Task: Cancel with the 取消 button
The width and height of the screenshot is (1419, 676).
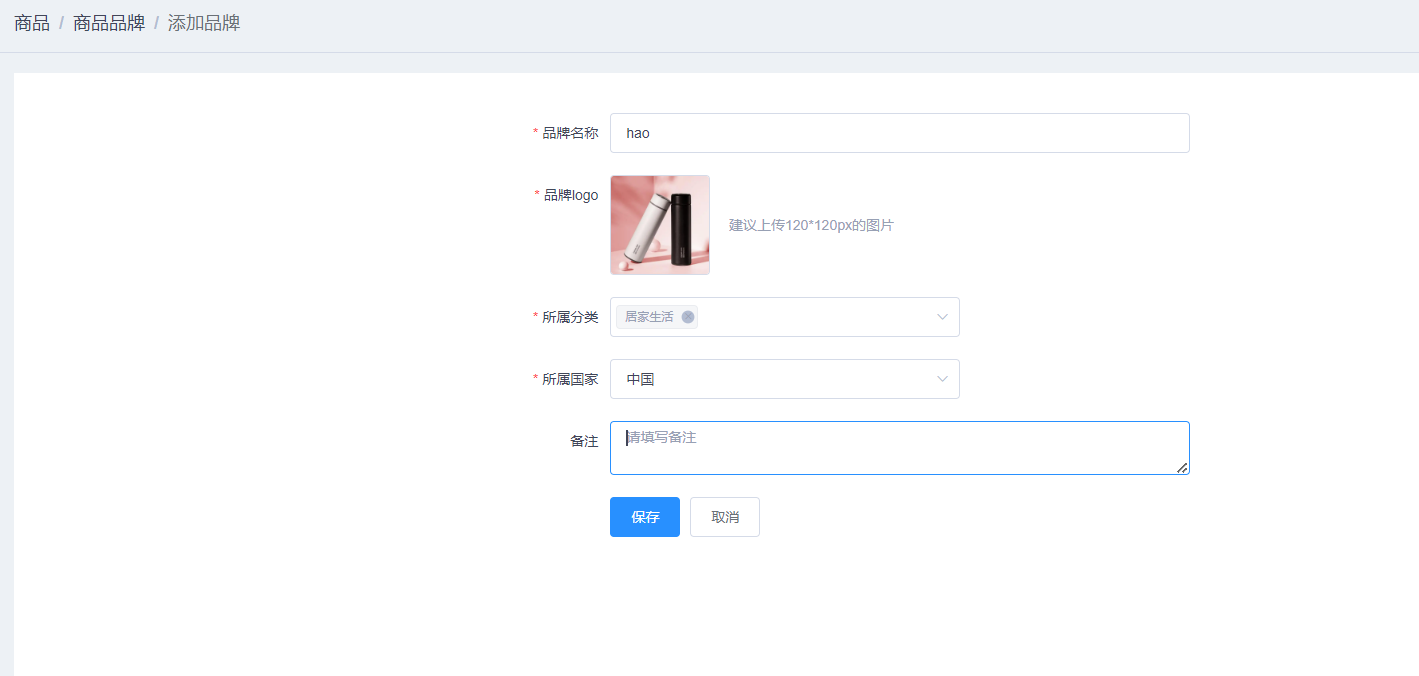Action: point(725,517)
